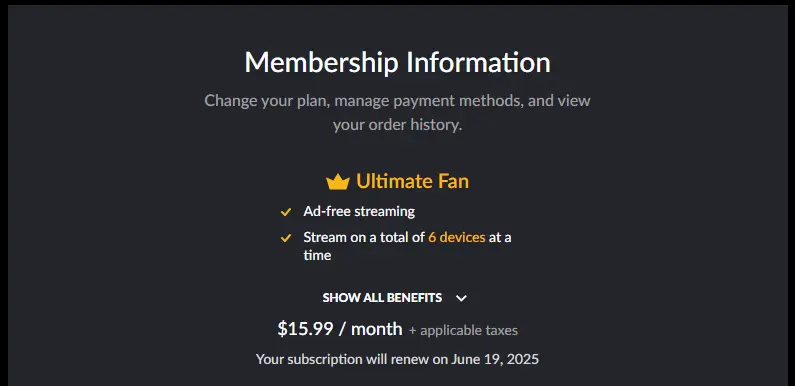Click the Ad-free streaming benefit text
Viewport: 795px width, 386px height.
tap(359, 212)
